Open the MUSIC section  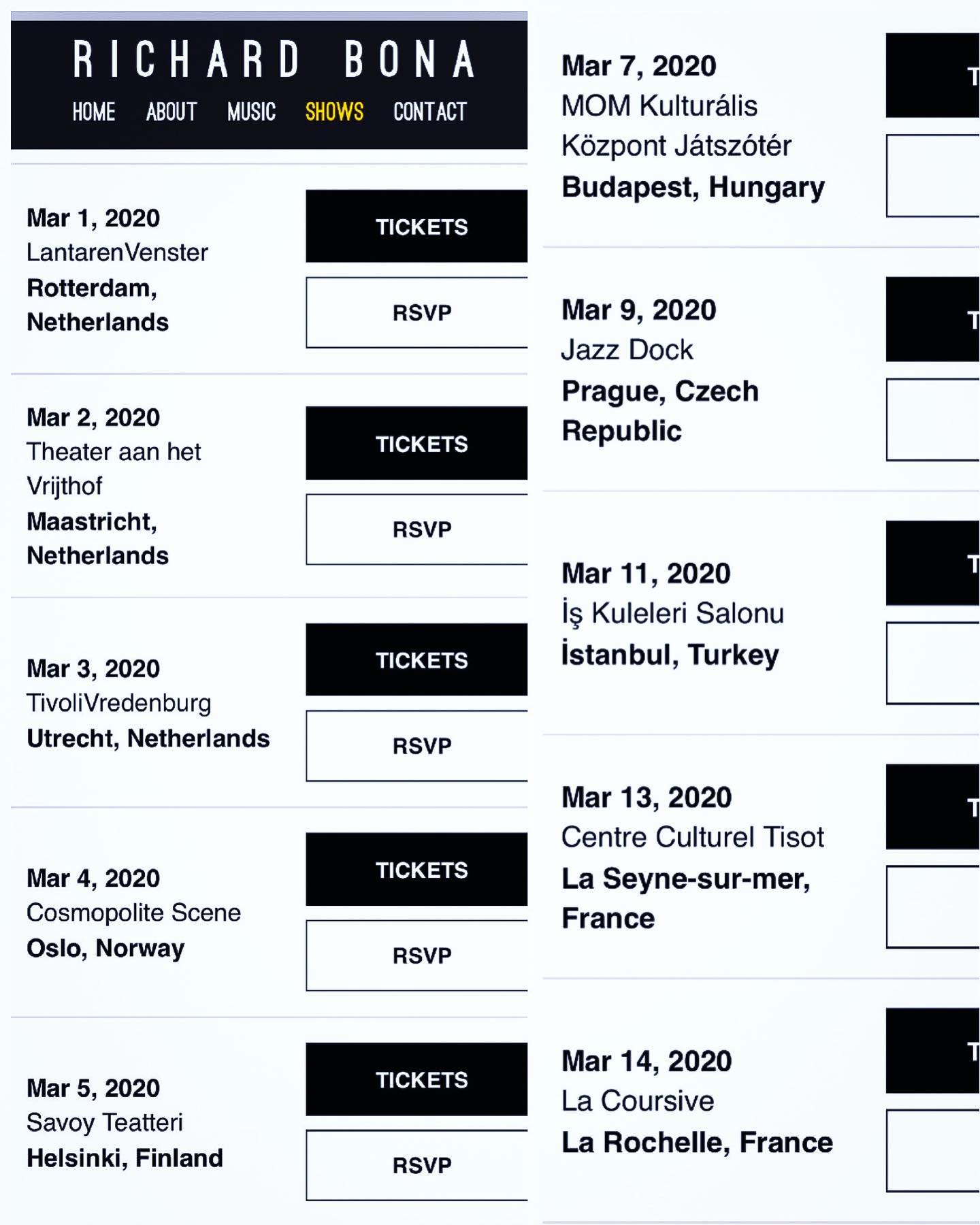[252, 112]
